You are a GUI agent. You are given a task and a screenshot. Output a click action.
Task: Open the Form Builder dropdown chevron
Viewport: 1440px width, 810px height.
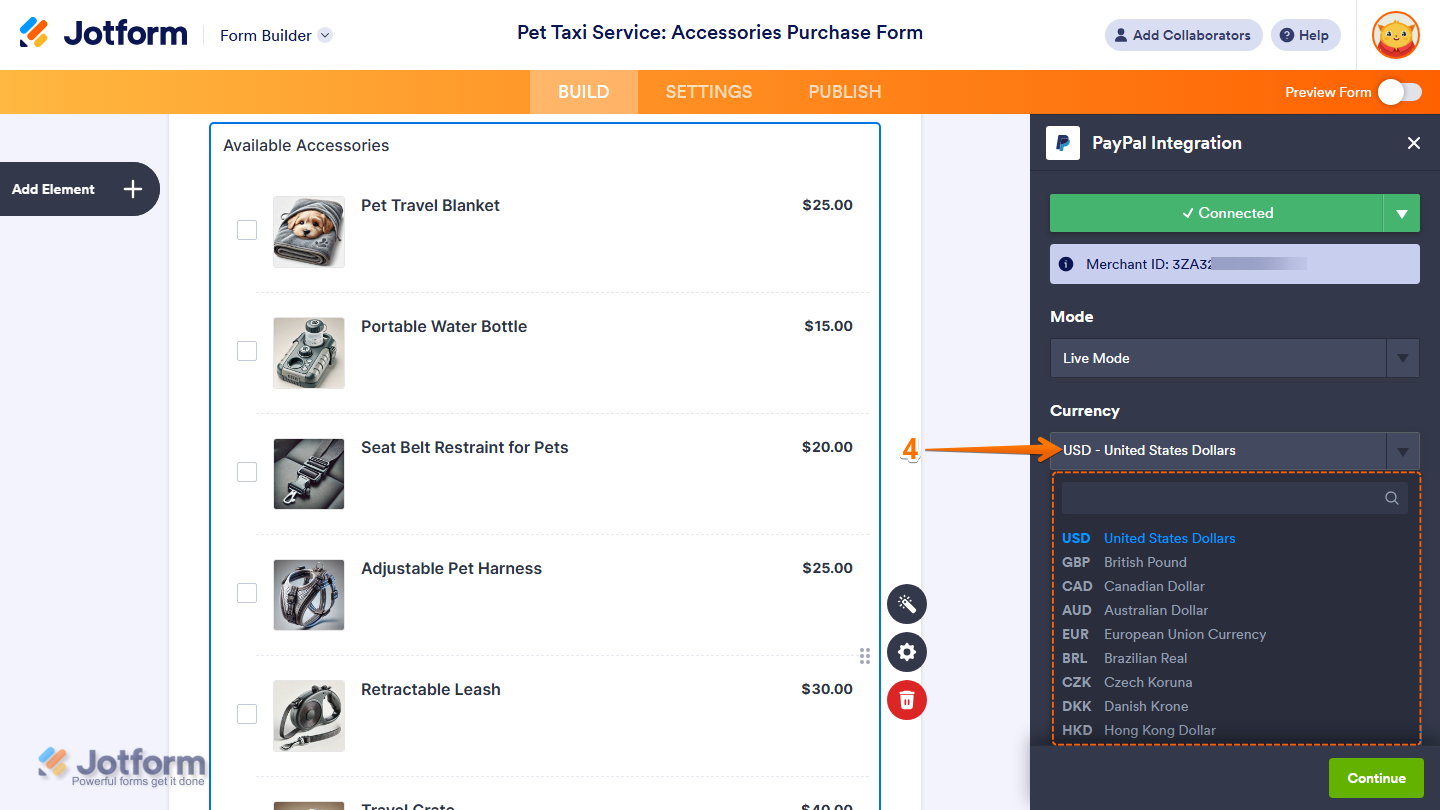tap(325, 35)
